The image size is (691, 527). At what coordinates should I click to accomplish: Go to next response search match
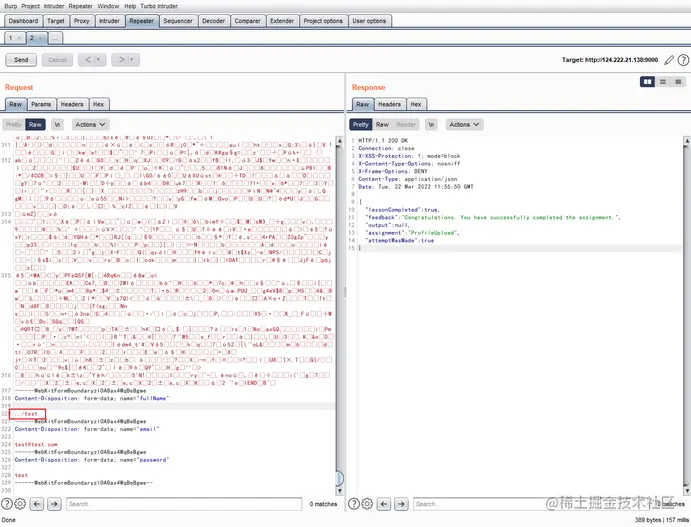point(401,504)
